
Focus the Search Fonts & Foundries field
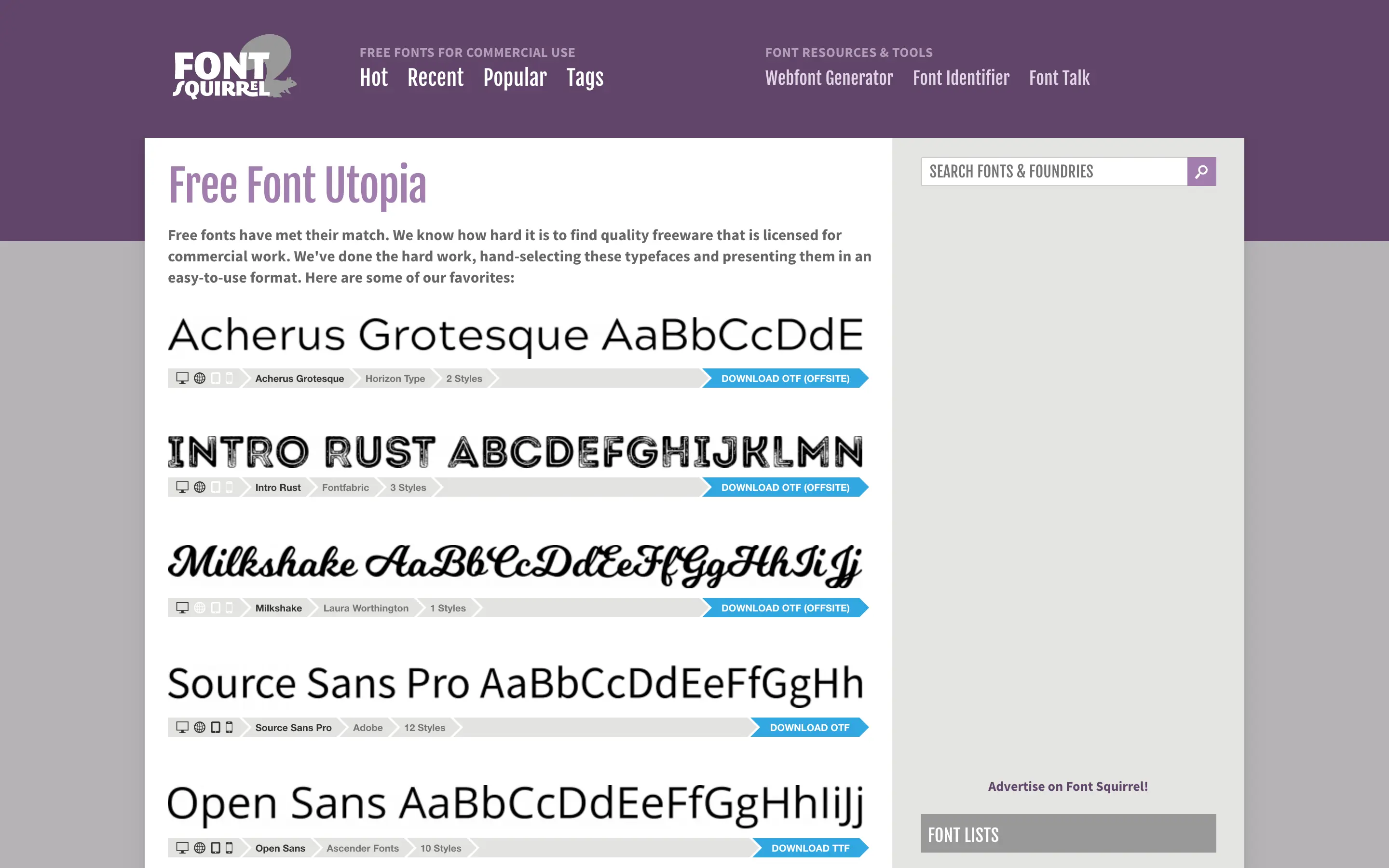(1054, 172)
